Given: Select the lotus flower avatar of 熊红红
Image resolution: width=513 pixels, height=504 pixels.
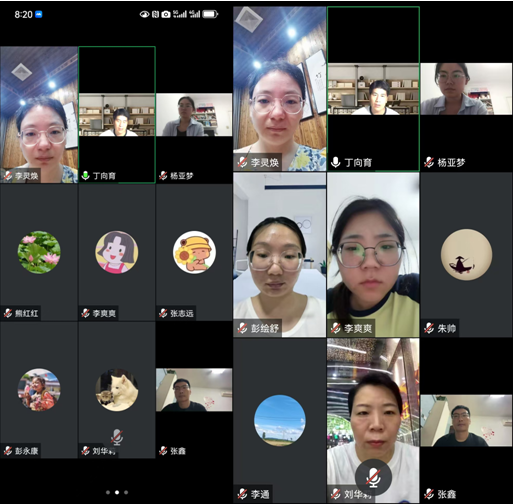Looking at the screenshot, I should (x=39, y=252).
